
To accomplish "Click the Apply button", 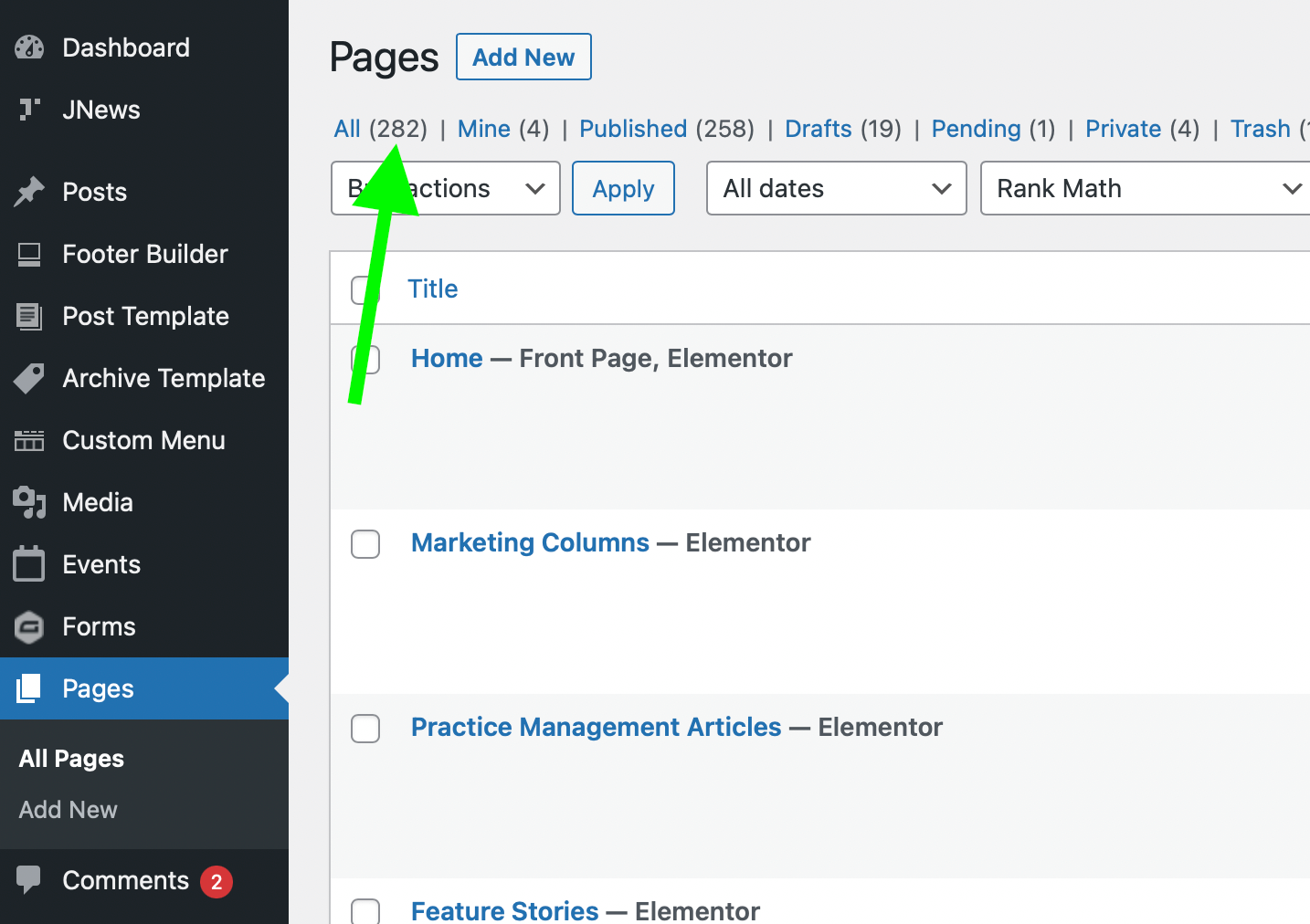I will coord(623,188).
